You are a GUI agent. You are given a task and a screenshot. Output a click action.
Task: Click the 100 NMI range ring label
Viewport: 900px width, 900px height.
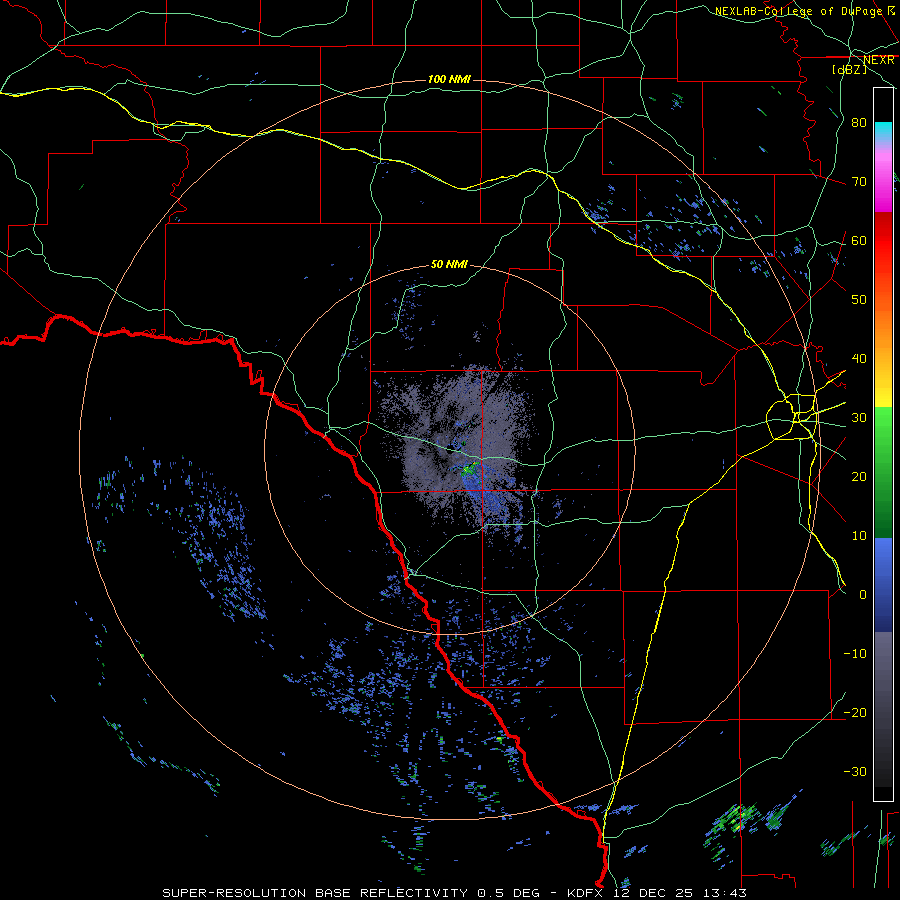point(449,79)
